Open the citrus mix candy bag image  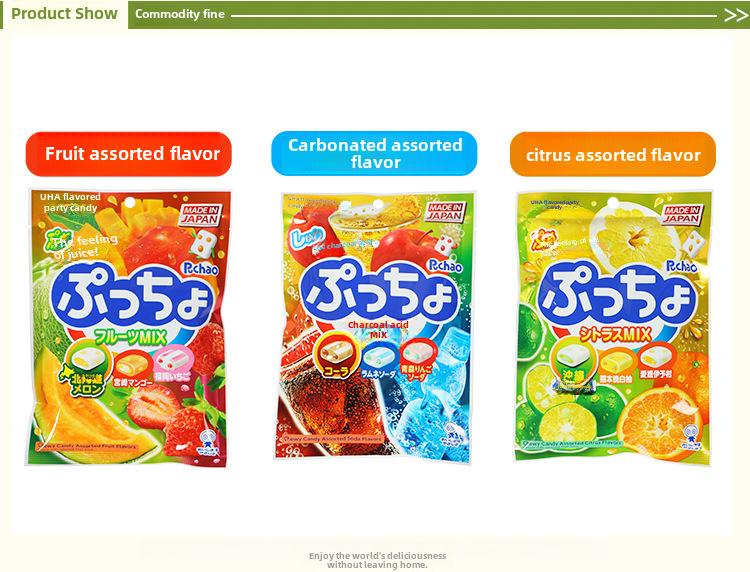click(613, 326)
